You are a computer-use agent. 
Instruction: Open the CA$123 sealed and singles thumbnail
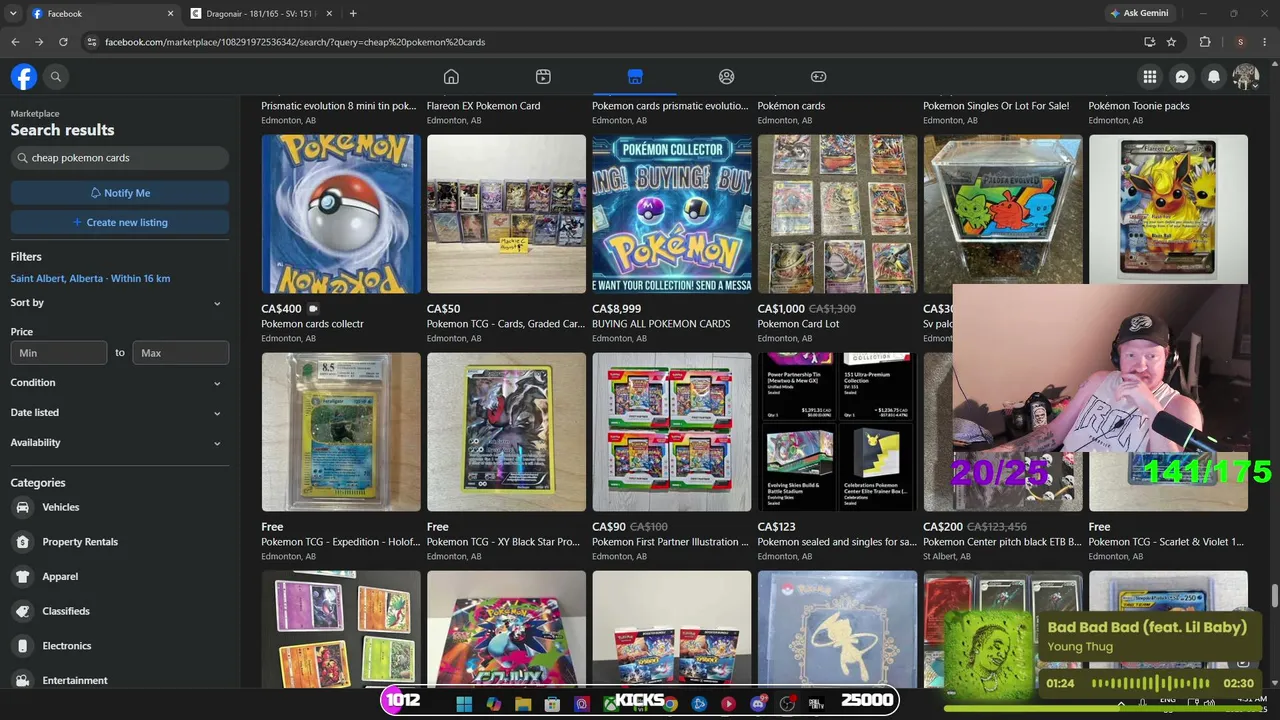coord(837,432)
